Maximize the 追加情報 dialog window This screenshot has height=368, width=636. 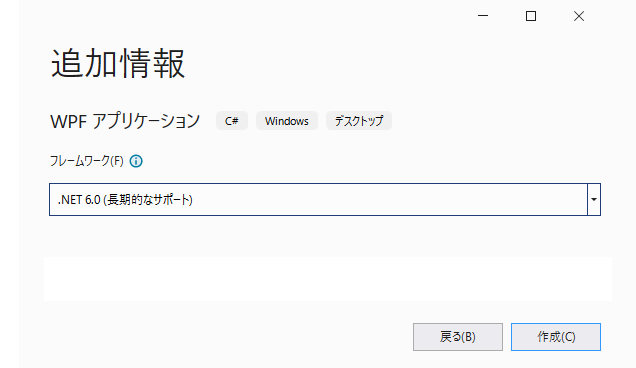coord(531,16)
